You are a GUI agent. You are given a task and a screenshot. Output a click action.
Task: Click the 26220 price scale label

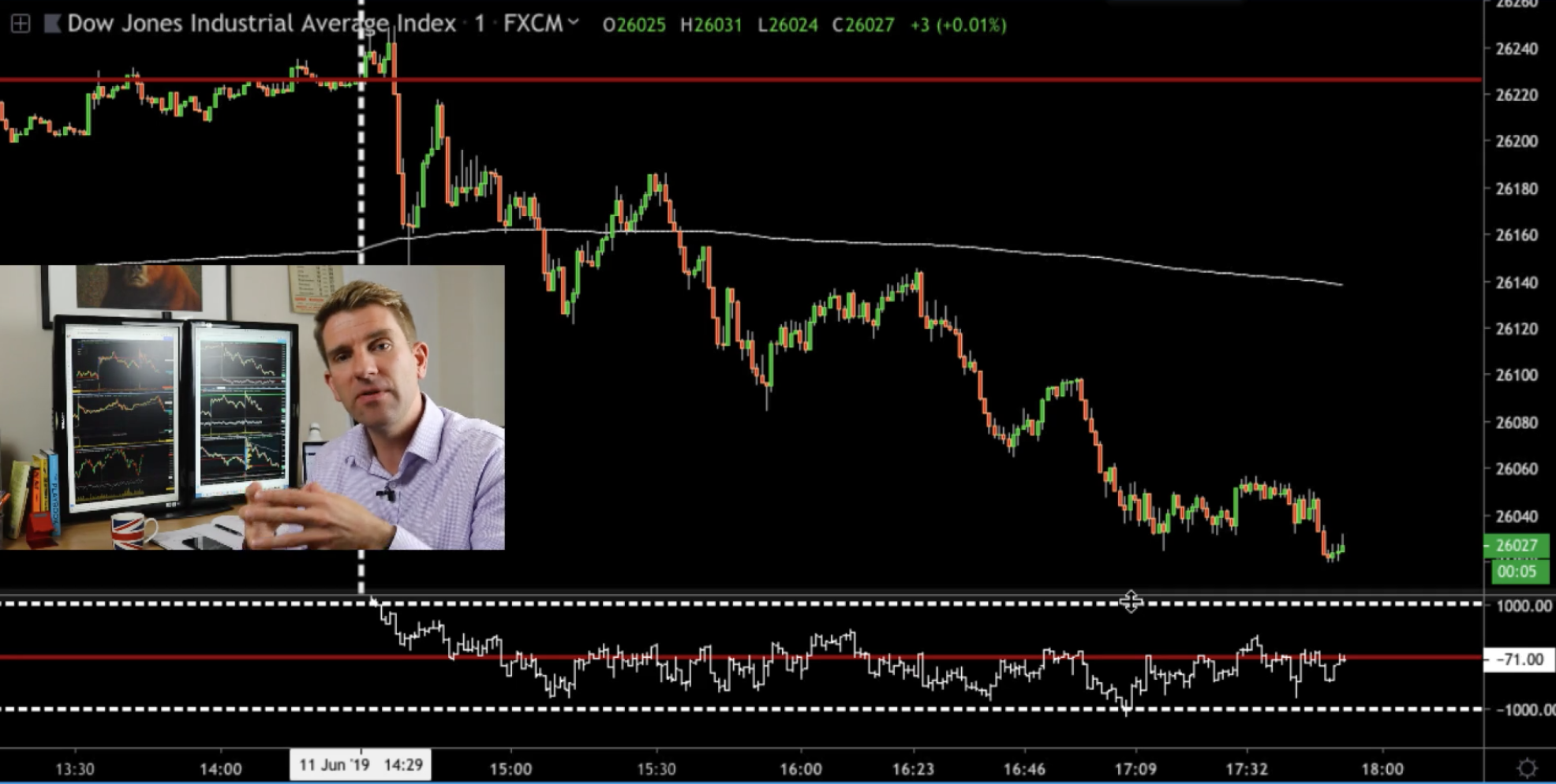pos(1517,95)
